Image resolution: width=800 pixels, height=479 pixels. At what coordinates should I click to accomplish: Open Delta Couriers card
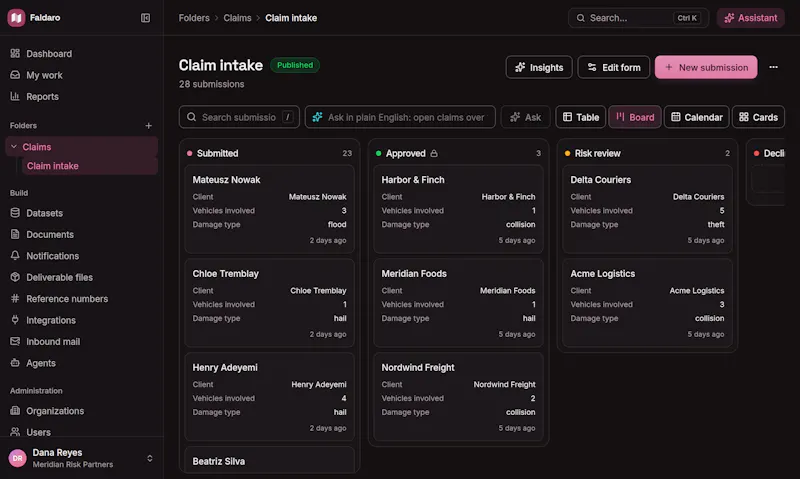pos(647,209)
